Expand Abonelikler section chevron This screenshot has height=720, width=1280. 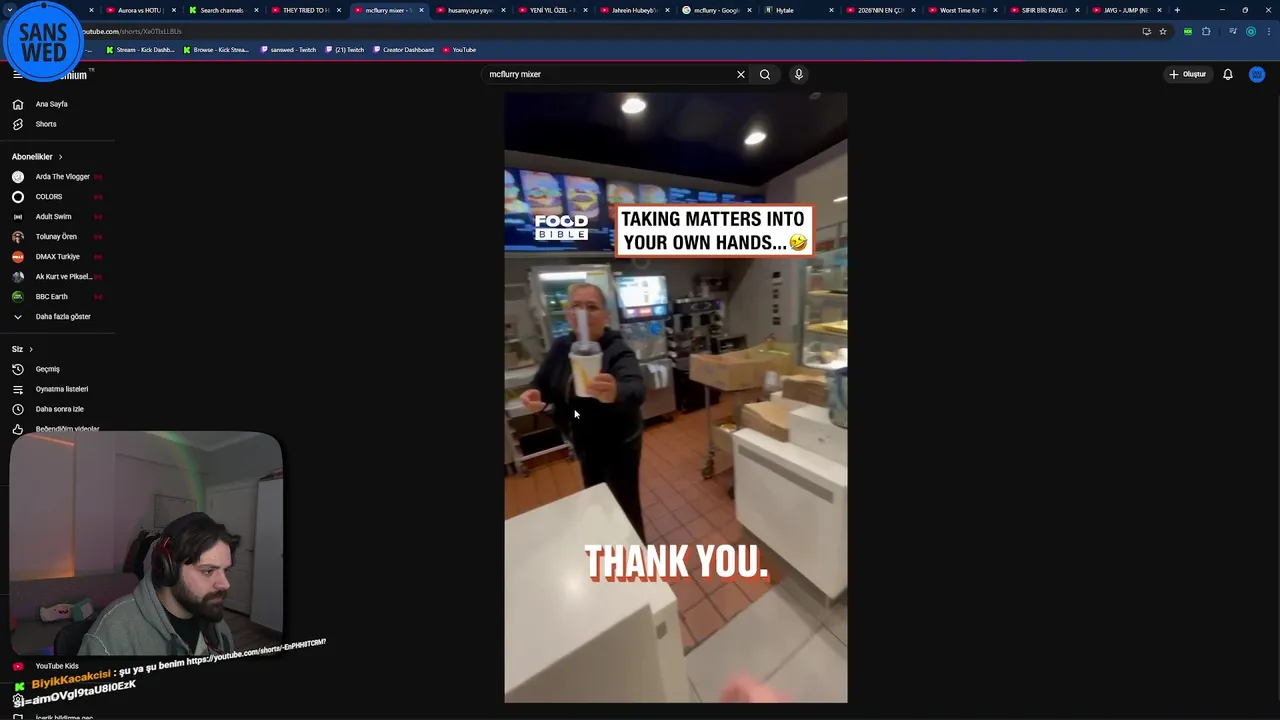[x=60, y=157]
